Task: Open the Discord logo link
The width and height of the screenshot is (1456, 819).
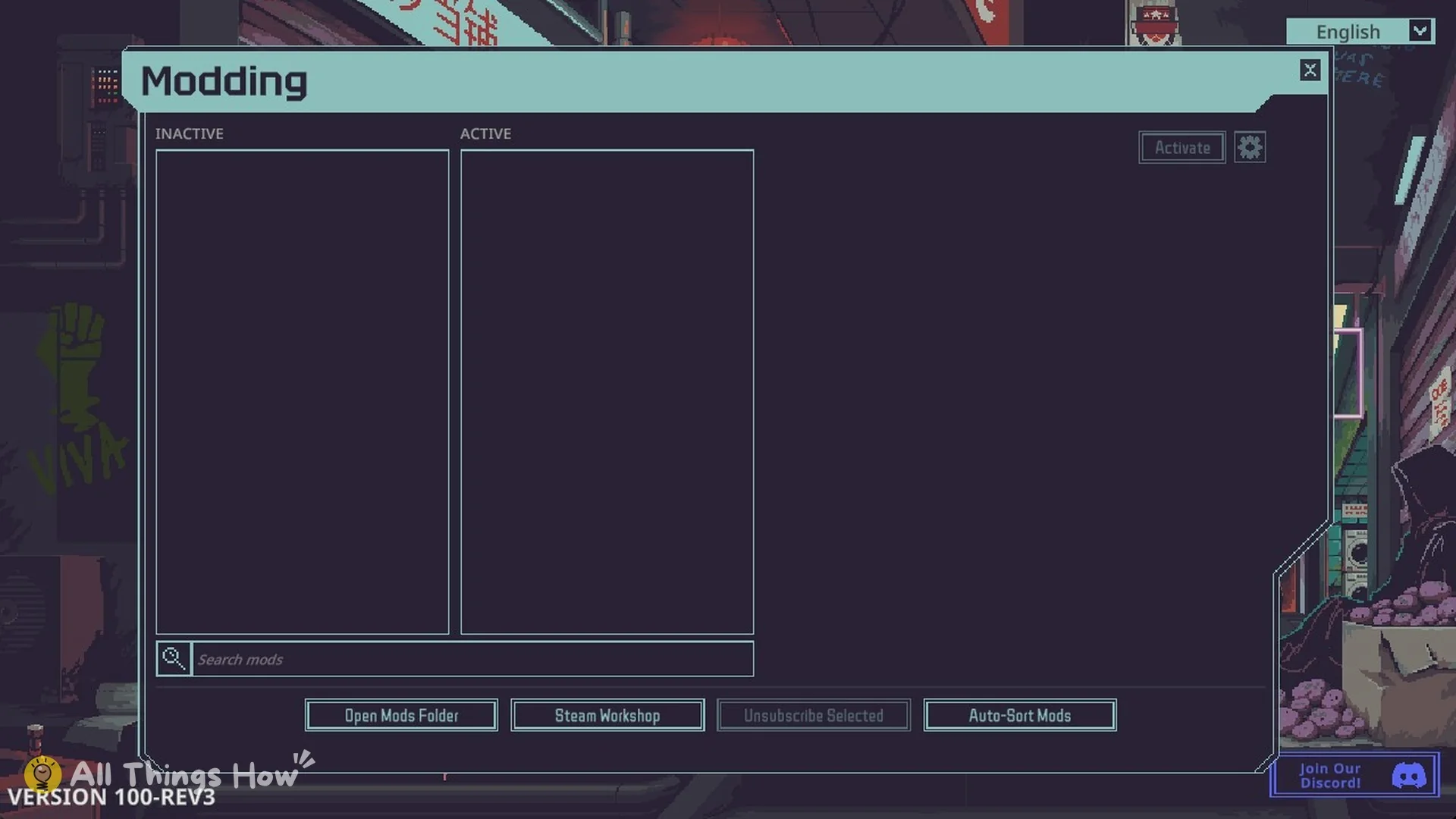Action: (1409, 775)
